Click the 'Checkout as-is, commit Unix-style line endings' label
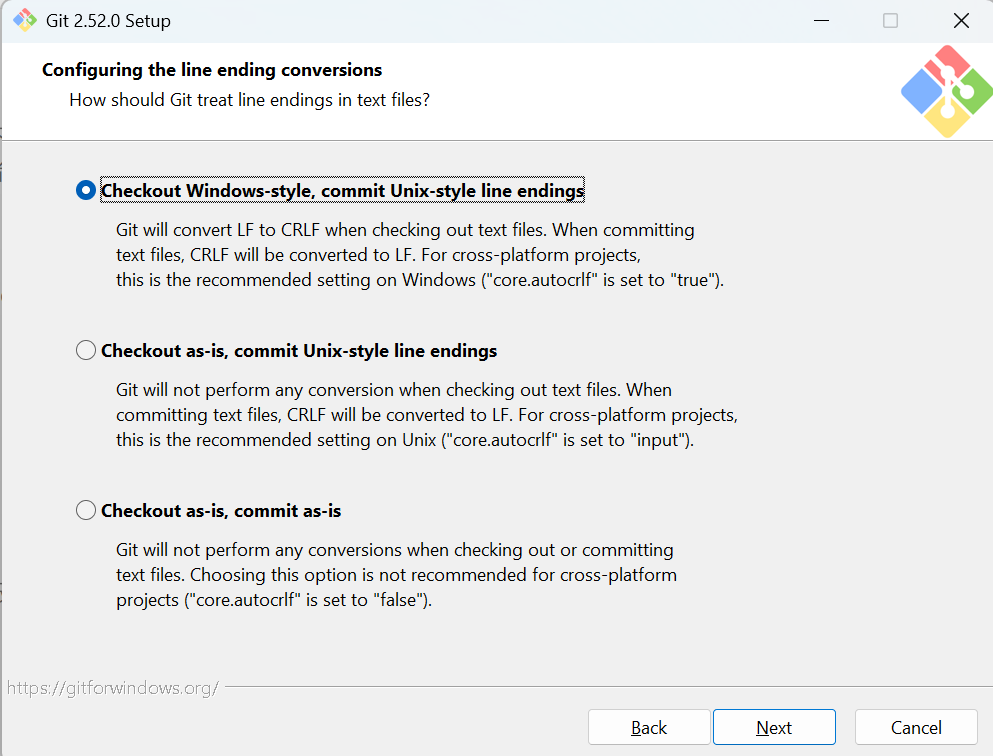 299,351
